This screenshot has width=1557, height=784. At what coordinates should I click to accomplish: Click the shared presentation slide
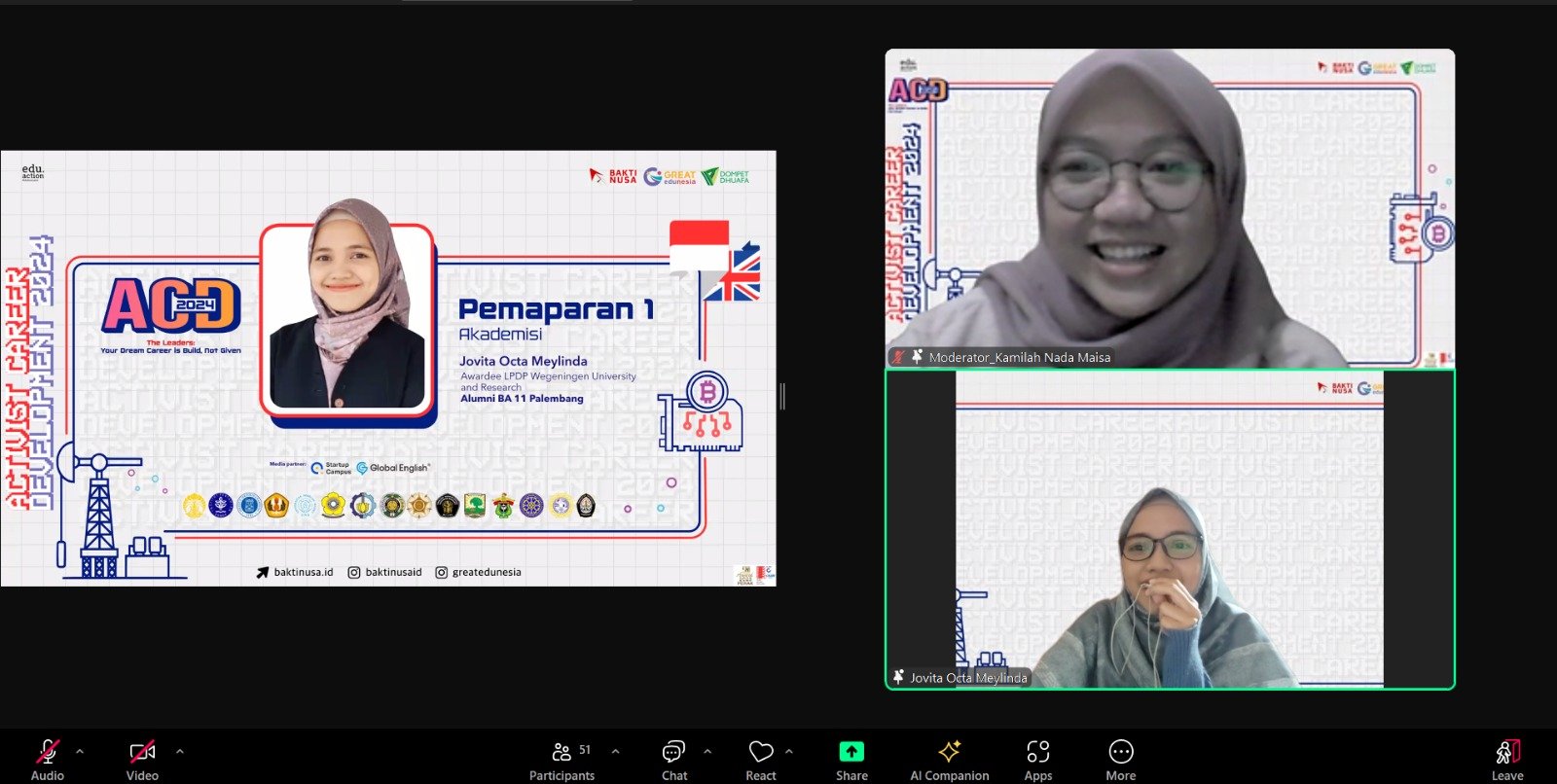(x=388, y=368)
